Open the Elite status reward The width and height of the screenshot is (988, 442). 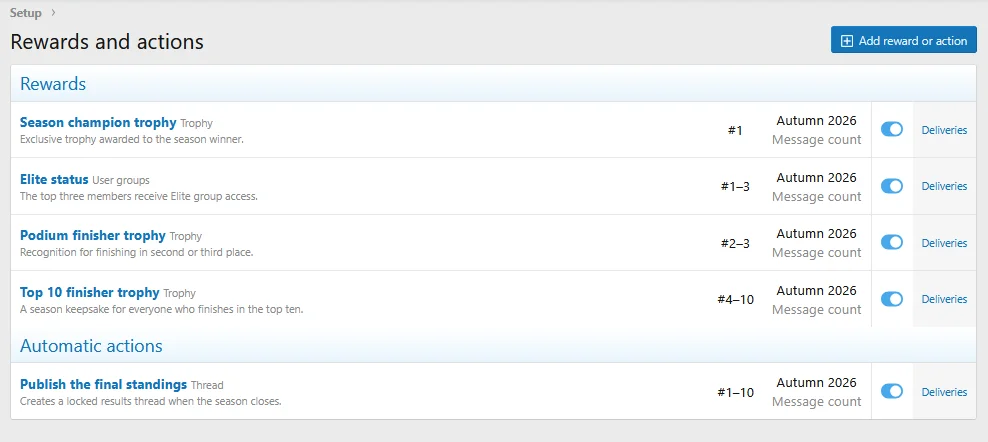54,179
